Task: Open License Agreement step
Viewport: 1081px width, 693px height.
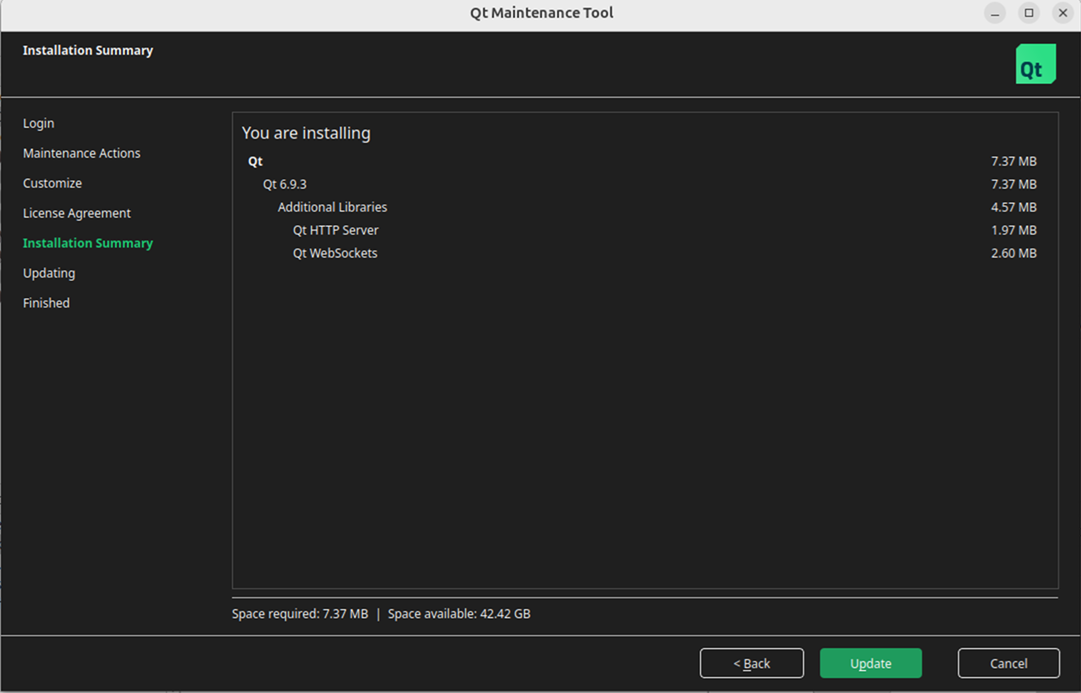Action: [x=77, y=213]
